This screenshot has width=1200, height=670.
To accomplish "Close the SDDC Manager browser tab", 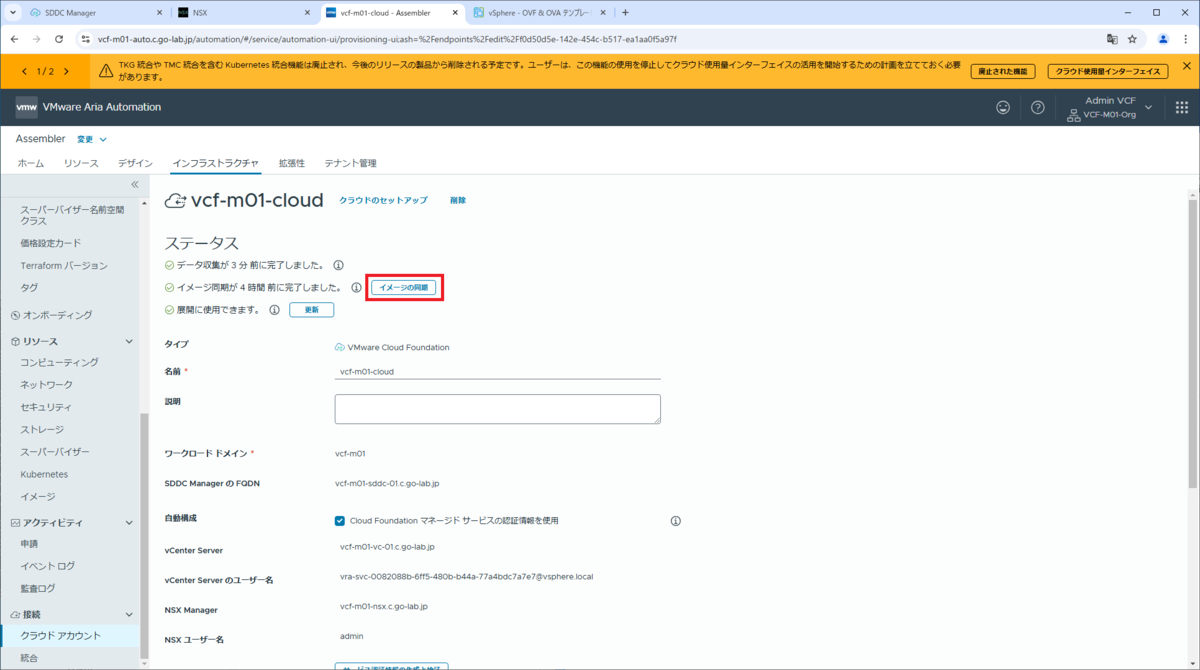I will [x=160, y=13].
